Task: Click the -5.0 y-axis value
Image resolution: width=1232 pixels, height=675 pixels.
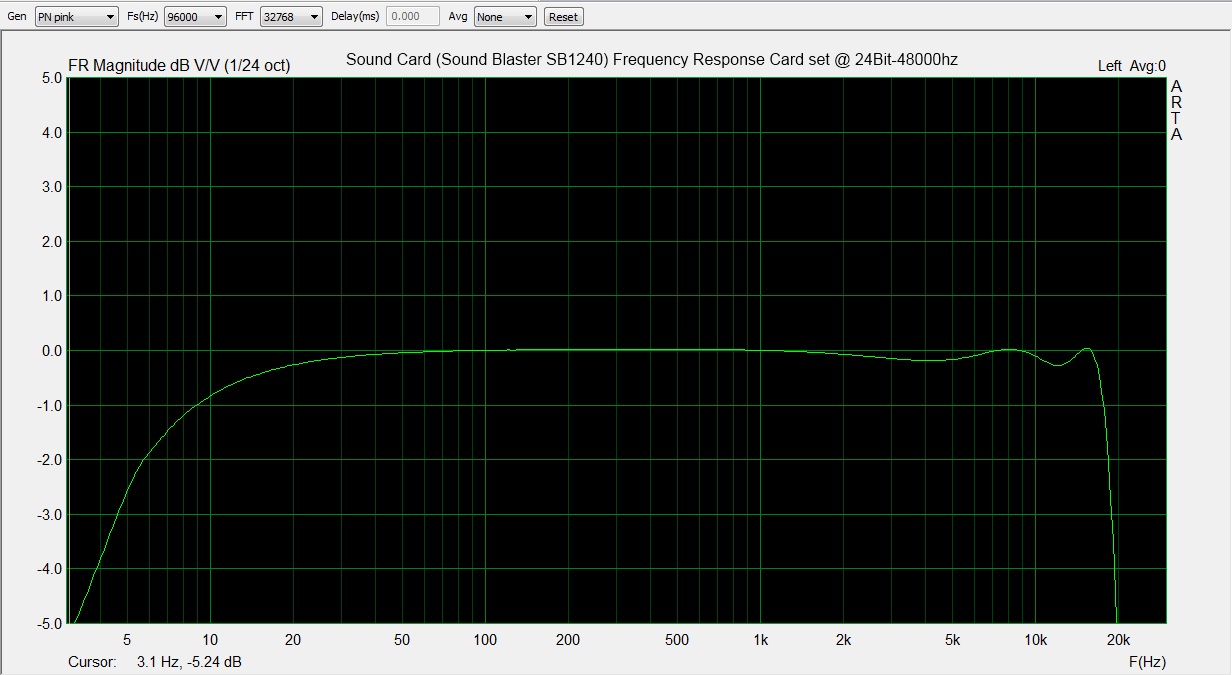Action: (50, 623)
